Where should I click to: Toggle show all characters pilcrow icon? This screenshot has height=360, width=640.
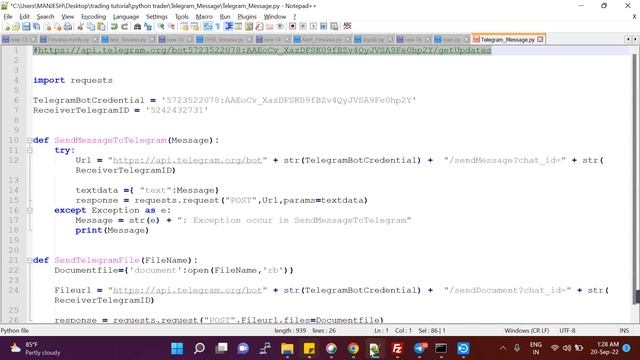[x=218, y=27]
